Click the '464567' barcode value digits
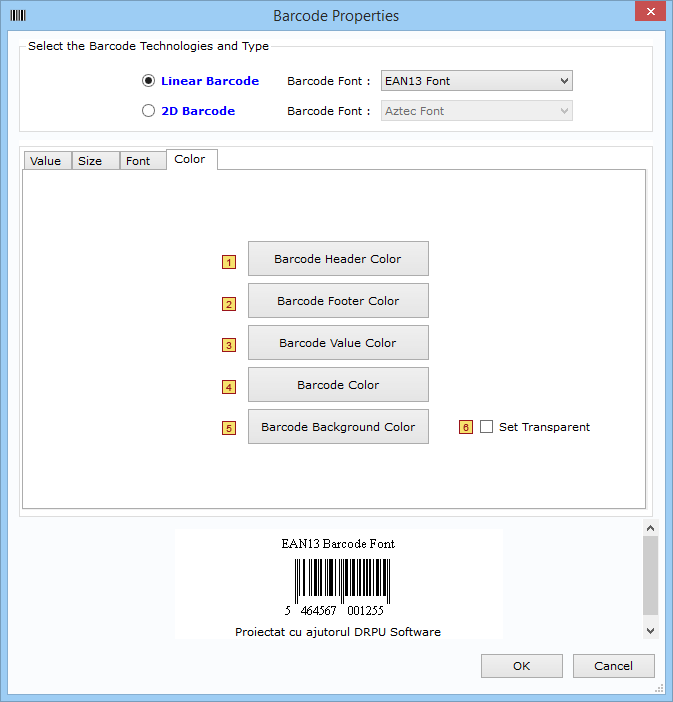This screenshot has width=673, height=702. (318, 611)
